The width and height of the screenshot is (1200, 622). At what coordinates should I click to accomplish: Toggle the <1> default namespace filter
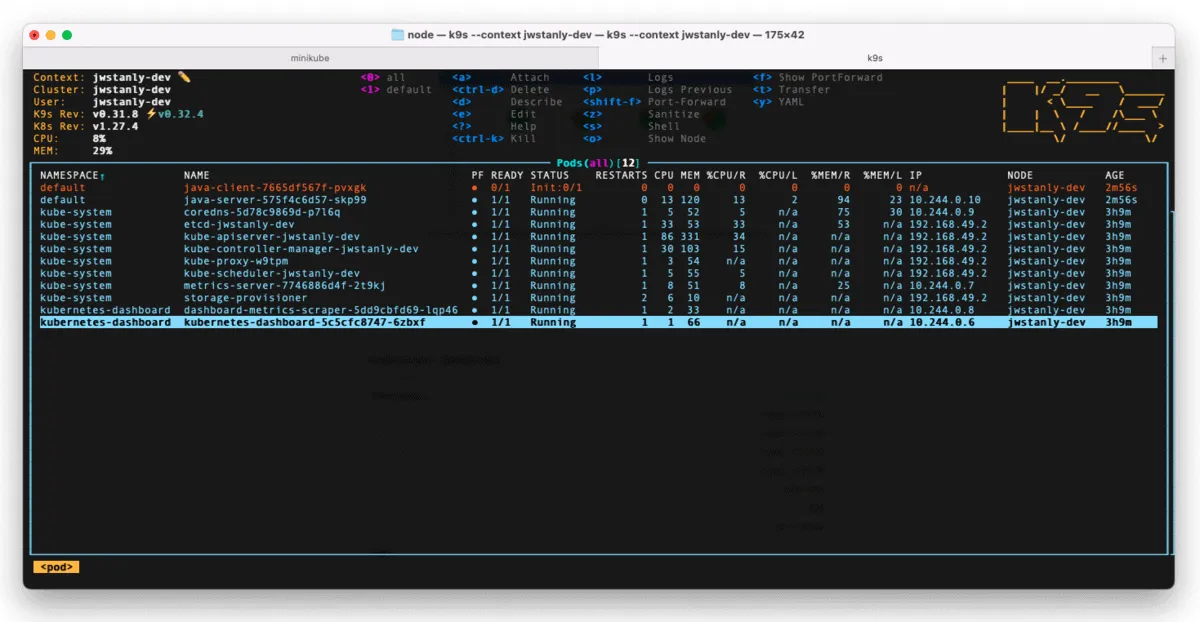tap(397, 89)
